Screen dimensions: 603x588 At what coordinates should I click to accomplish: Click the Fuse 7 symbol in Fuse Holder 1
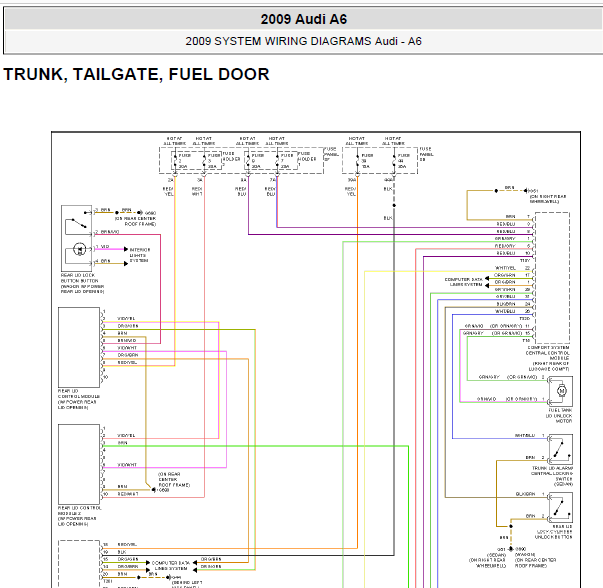277,161
